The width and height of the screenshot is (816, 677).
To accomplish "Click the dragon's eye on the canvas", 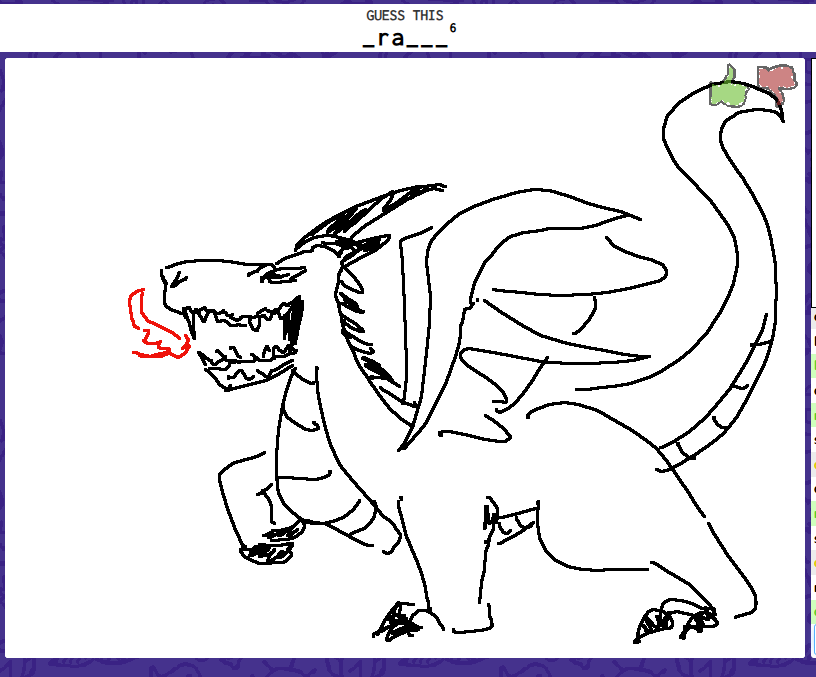I will (285, 273).
